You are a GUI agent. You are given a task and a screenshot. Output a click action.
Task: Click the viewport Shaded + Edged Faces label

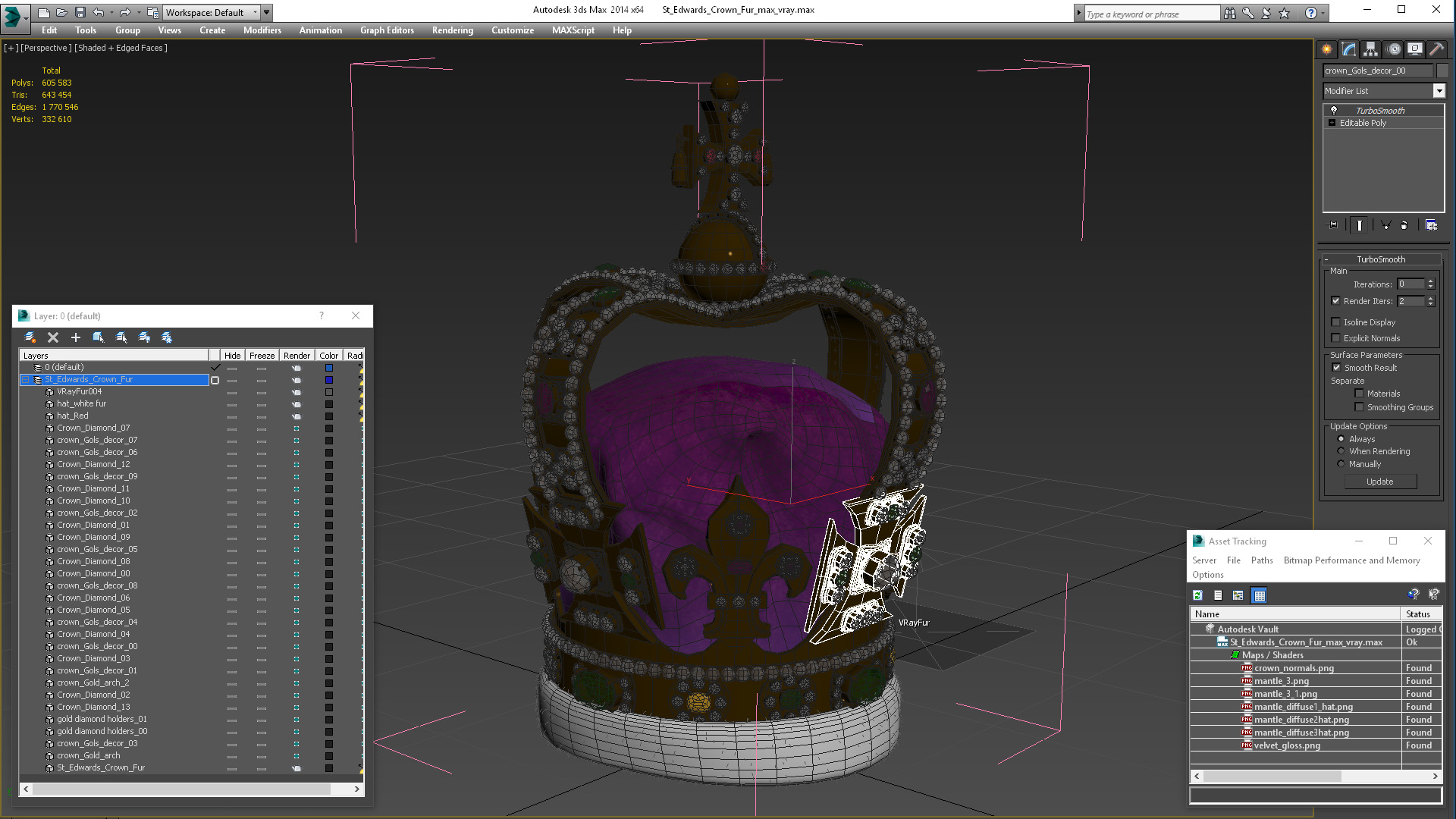[x=121, y=48]
